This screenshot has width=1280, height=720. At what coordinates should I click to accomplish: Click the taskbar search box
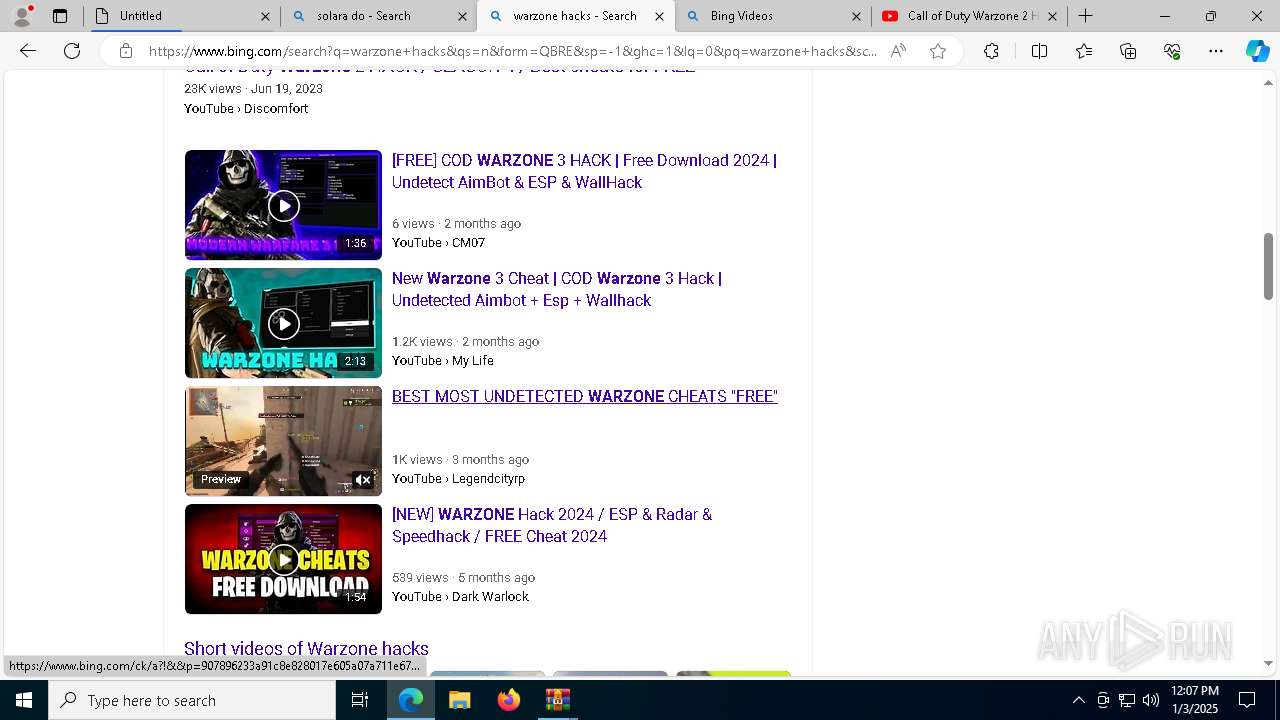click(192, 700)
